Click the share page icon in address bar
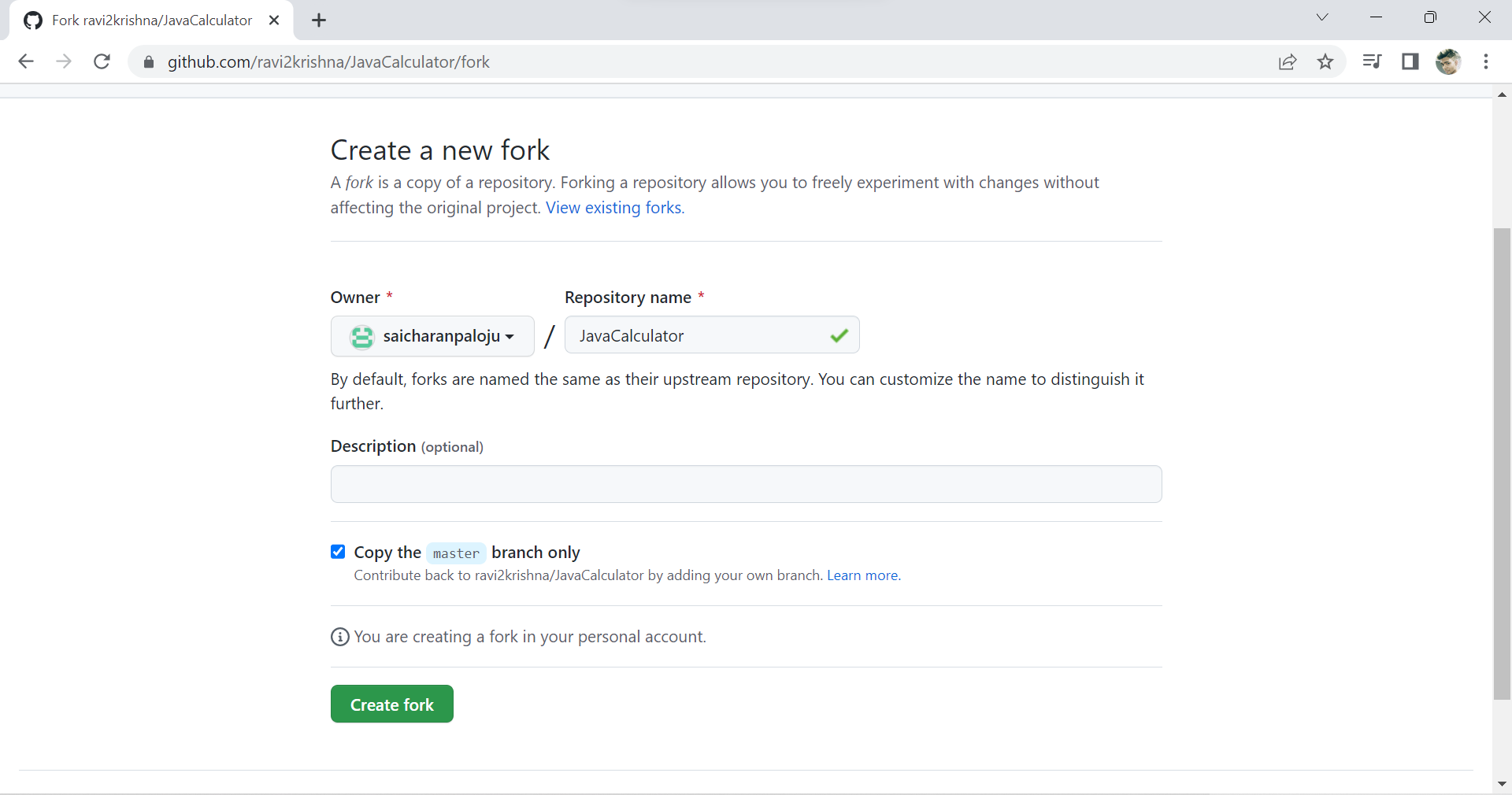 point(1288,61)
